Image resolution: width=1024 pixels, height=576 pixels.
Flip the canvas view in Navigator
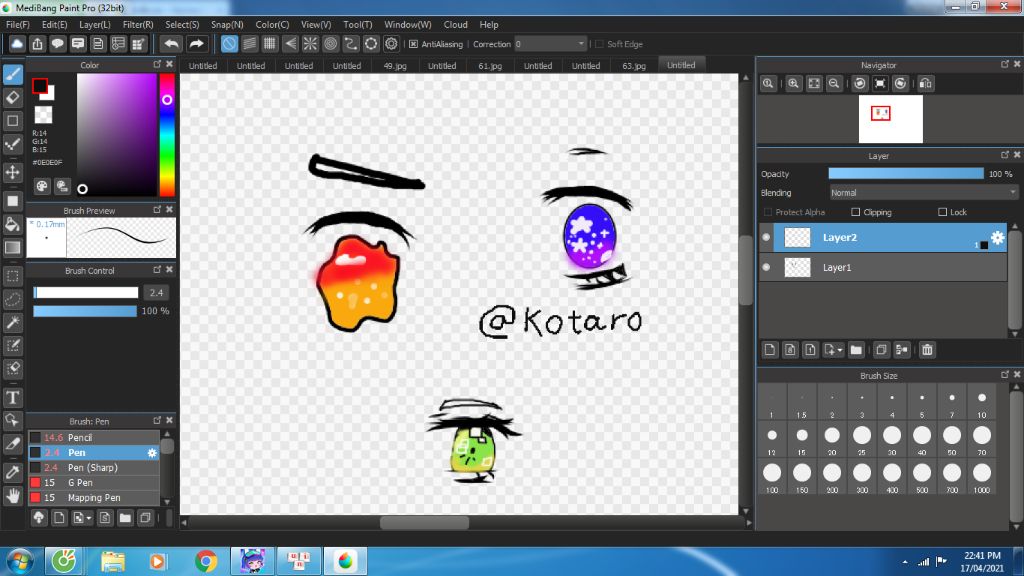(925, 84)
